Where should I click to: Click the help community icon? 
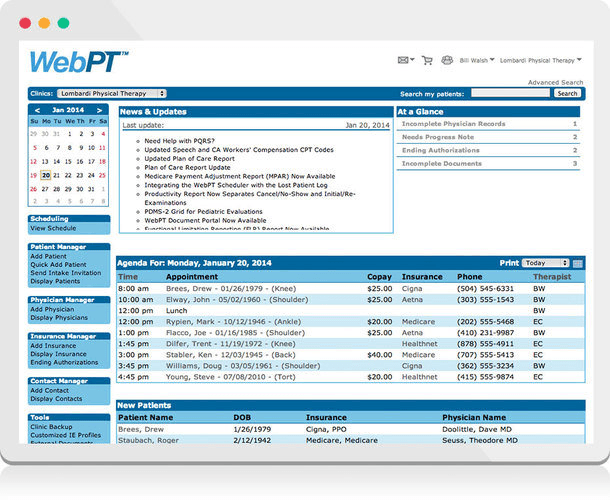(447, 60)
